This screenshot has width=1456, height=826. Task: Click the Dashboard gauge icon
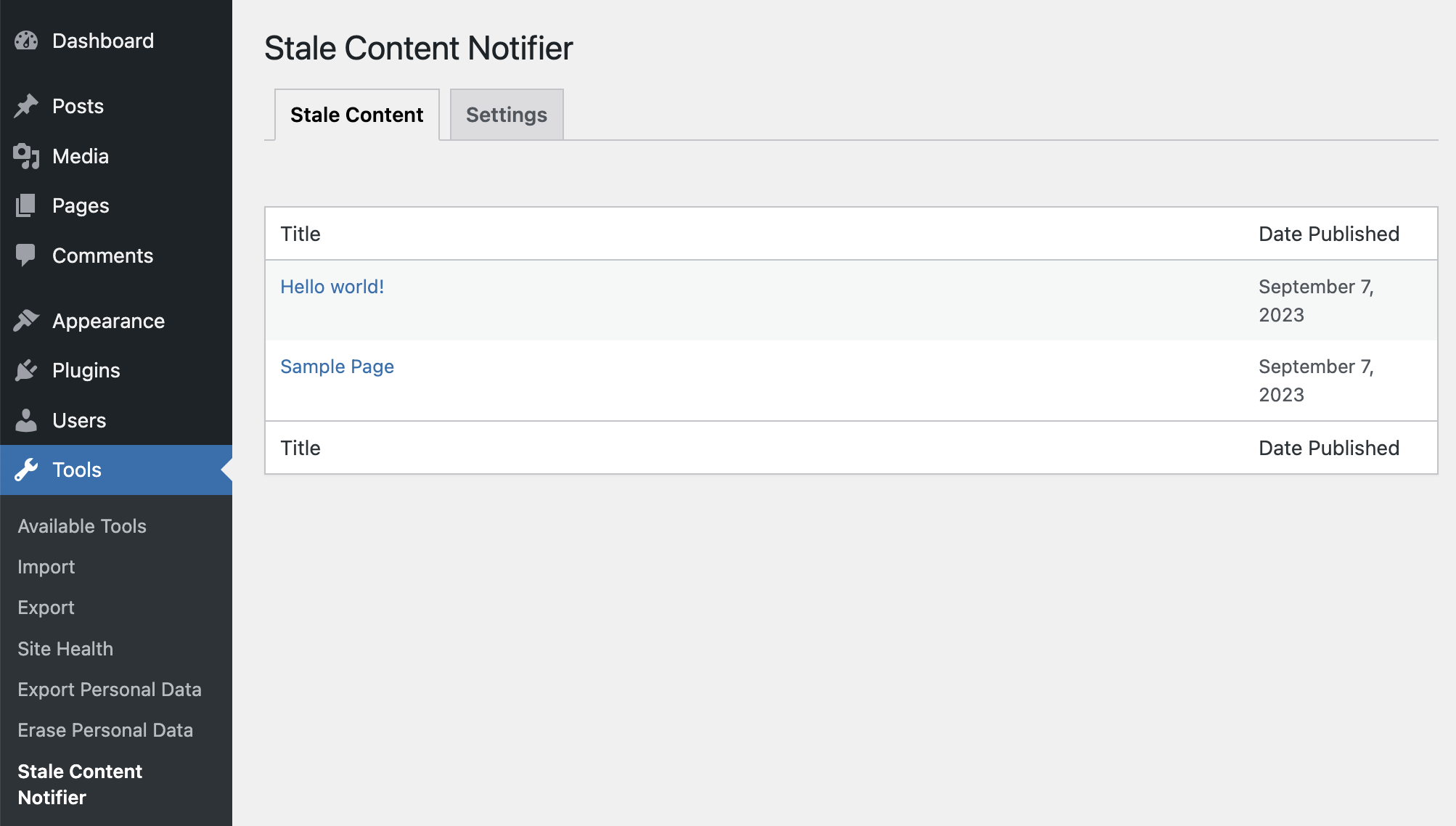click(26, 41)
